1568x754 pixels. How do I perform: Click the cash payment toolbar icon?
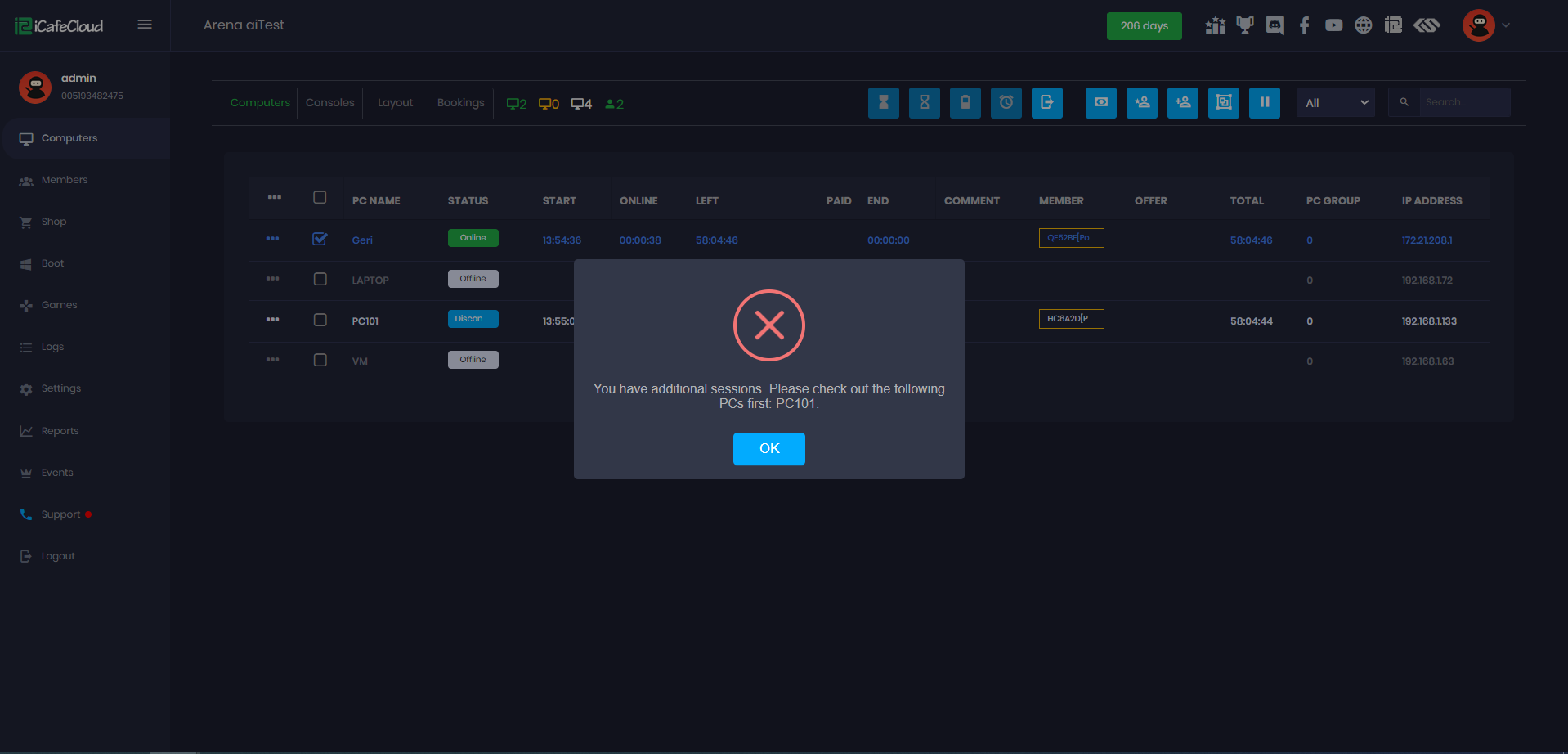click(x=1100, y=103)
